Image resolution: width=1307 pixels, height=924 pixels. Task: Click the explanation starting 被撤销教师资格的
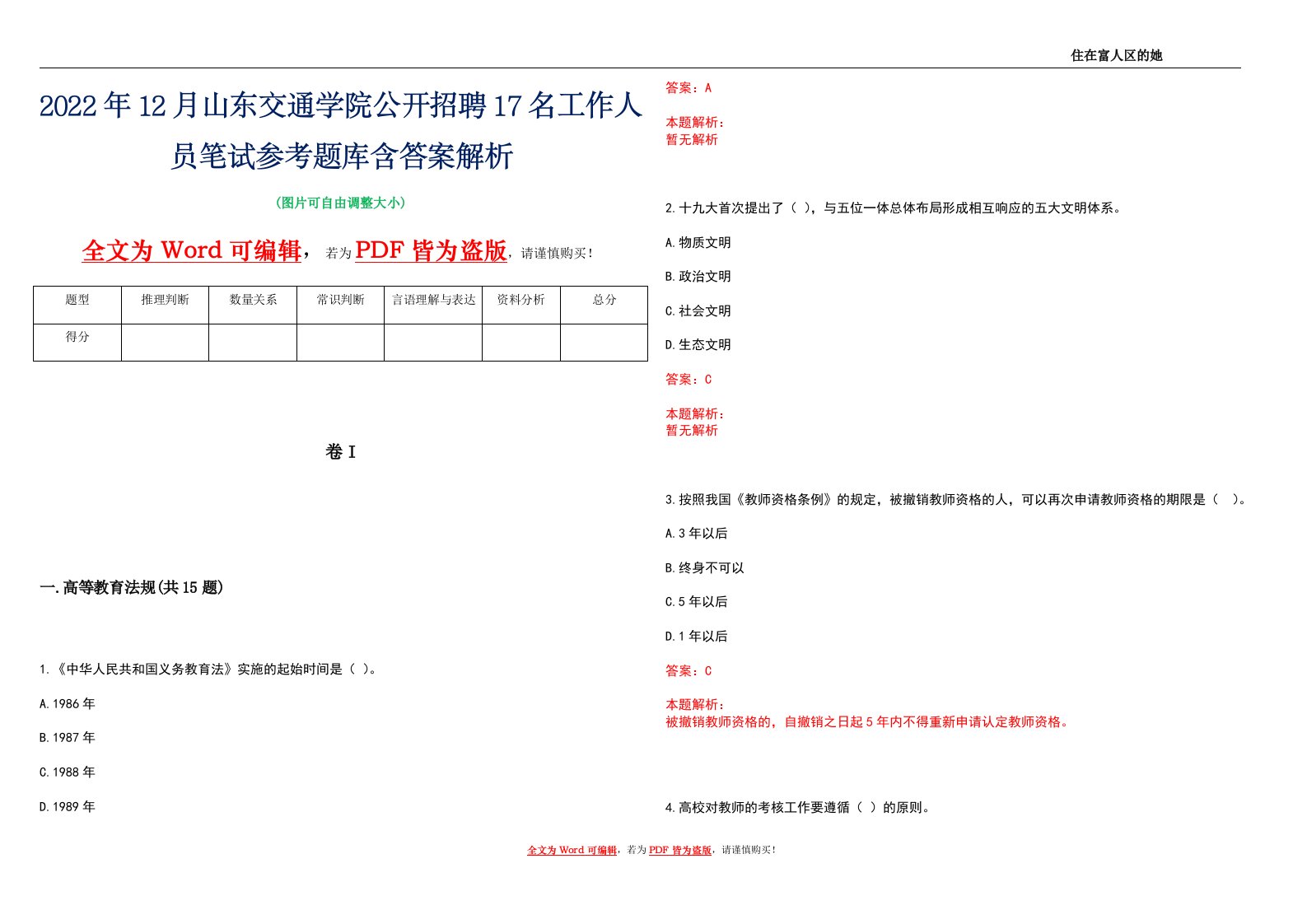870,722
